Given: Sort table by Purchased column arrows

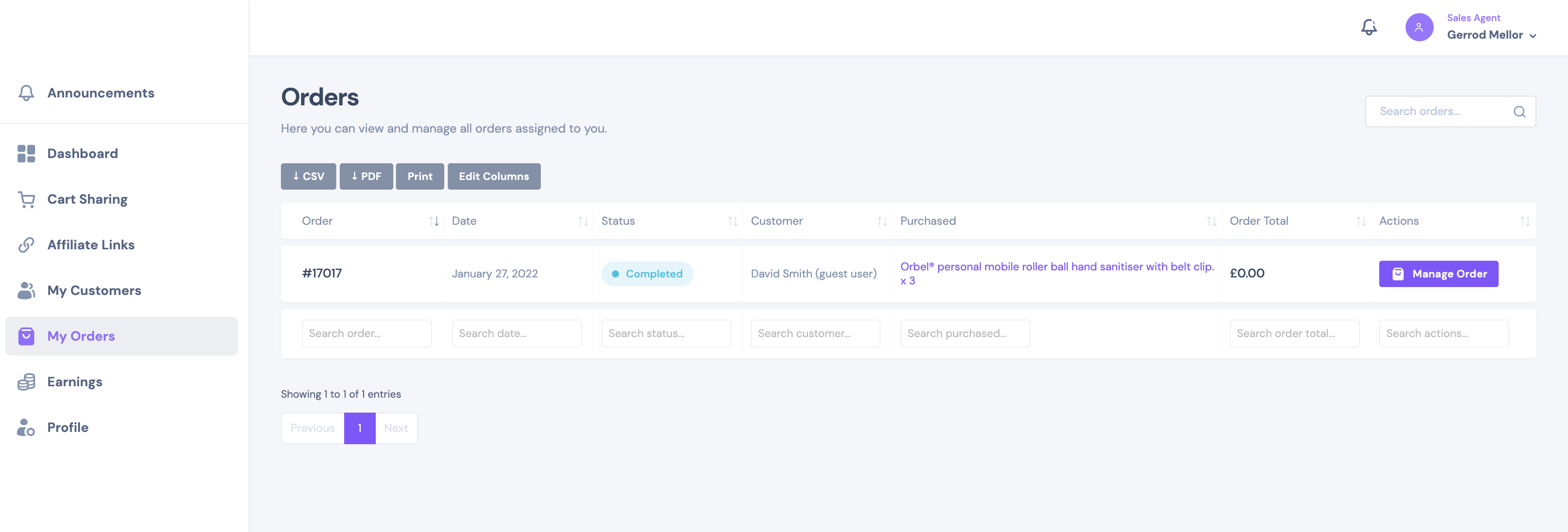Looking at the screenshot, I should click(x=1211, y=221).
